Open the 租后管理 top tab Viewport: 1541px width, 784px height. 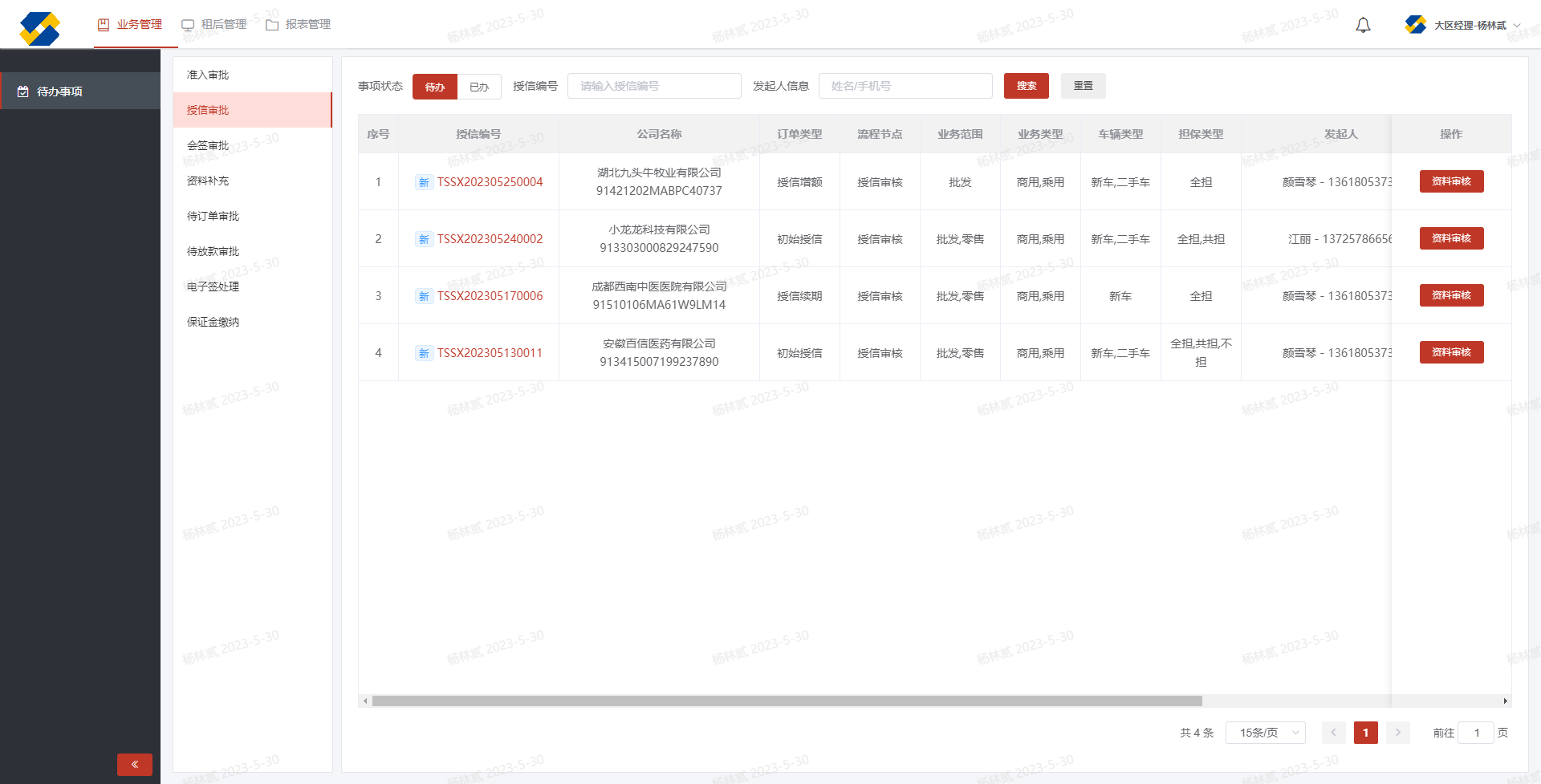[x=214, y=25]
